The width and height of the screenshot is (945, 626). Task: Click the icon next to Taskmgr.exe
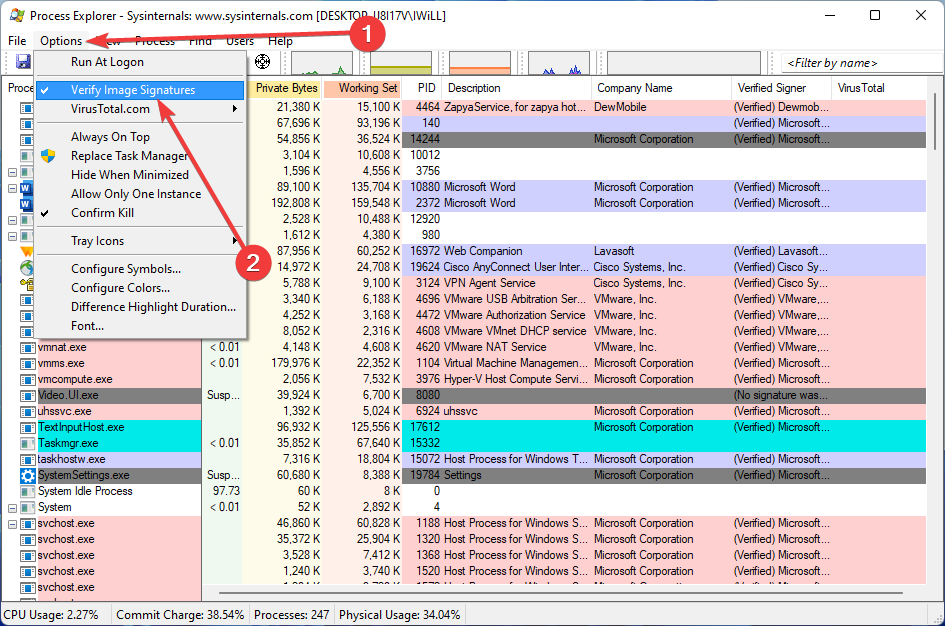pos(27,443)
